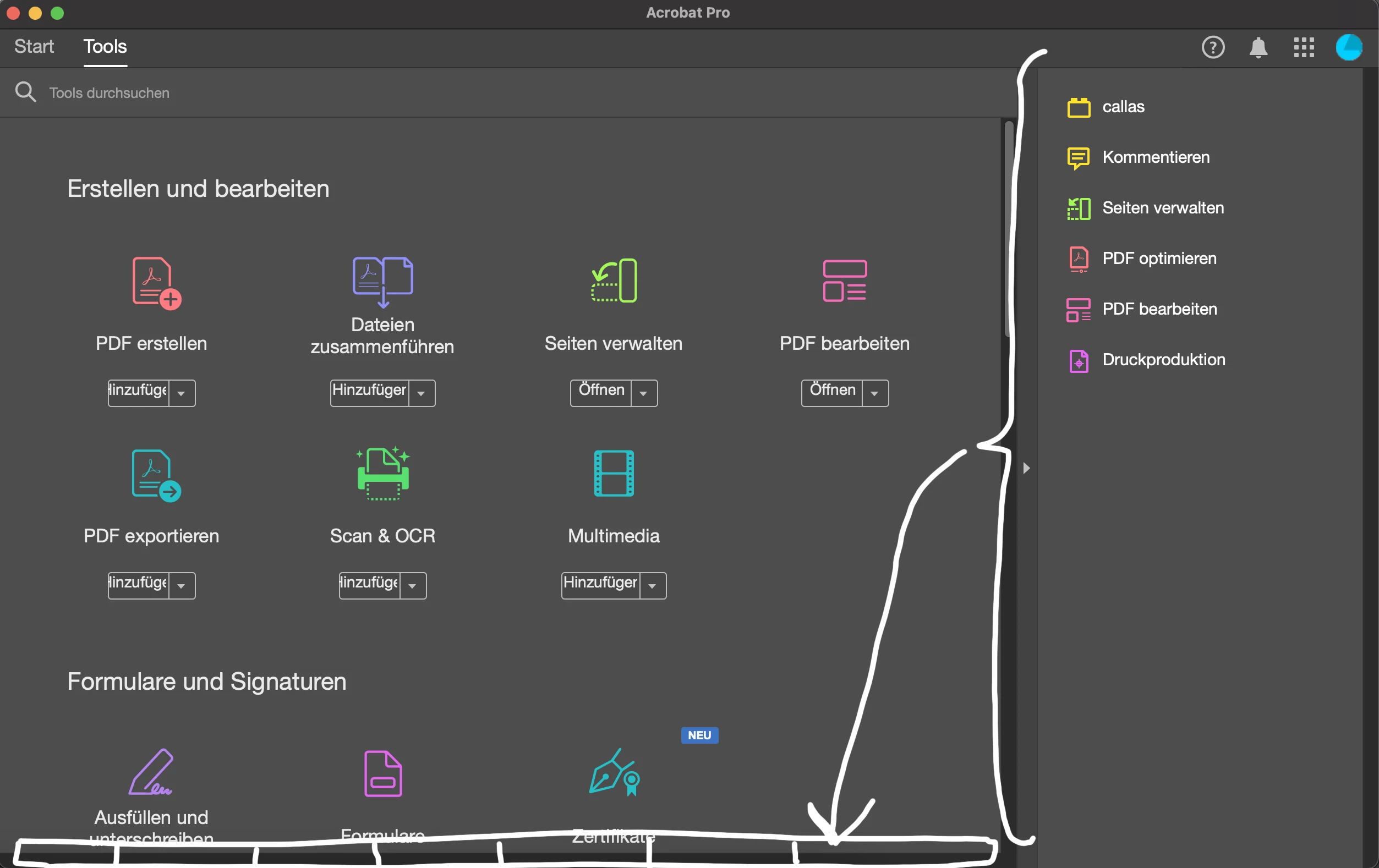Expand dropdown arrow under PDF bearbeiten
The width and height of the screenshot is (1379, 868).
pos(874,393)
